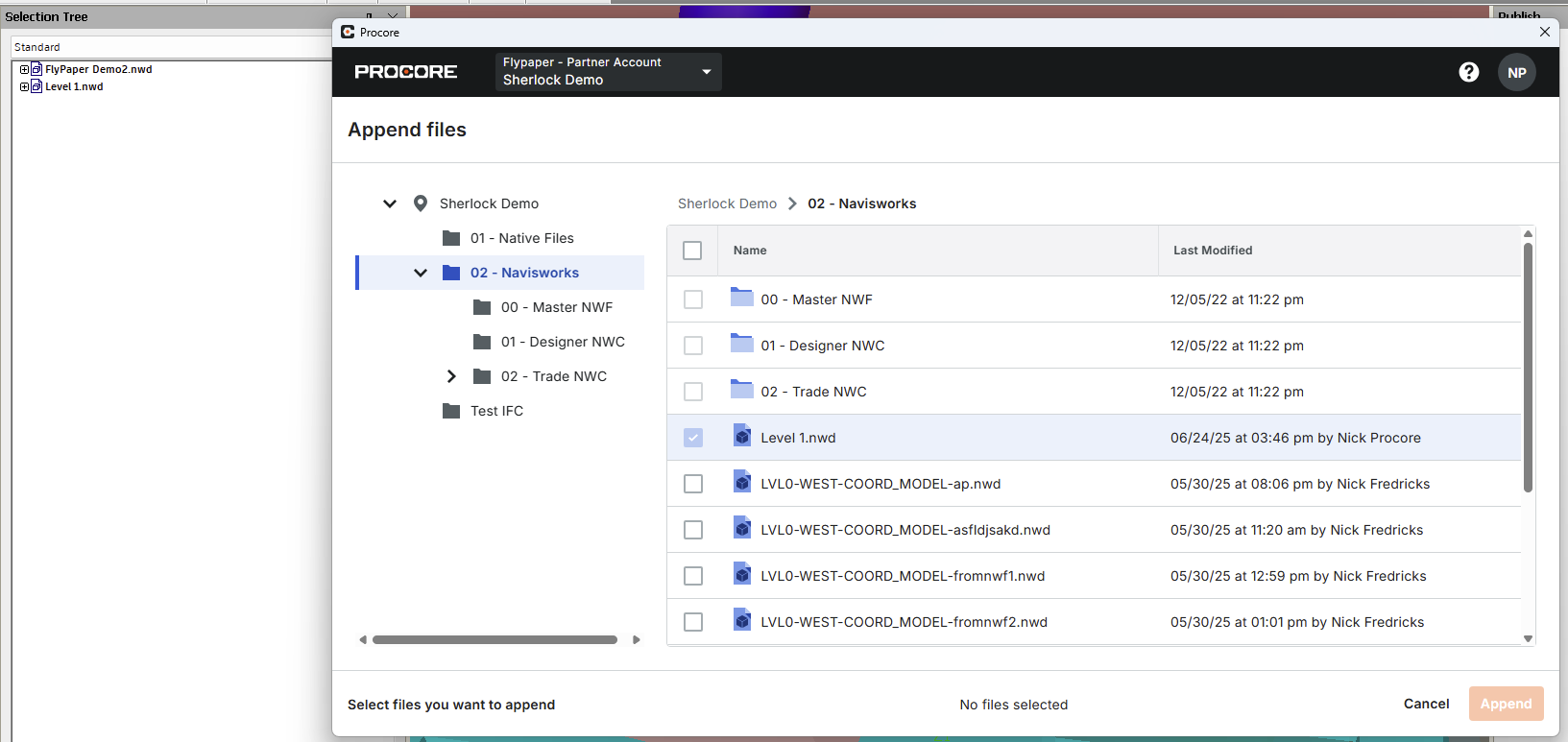
Task: Select 01 - Designer NWC in folder tree
Action: tap(563, 342)
